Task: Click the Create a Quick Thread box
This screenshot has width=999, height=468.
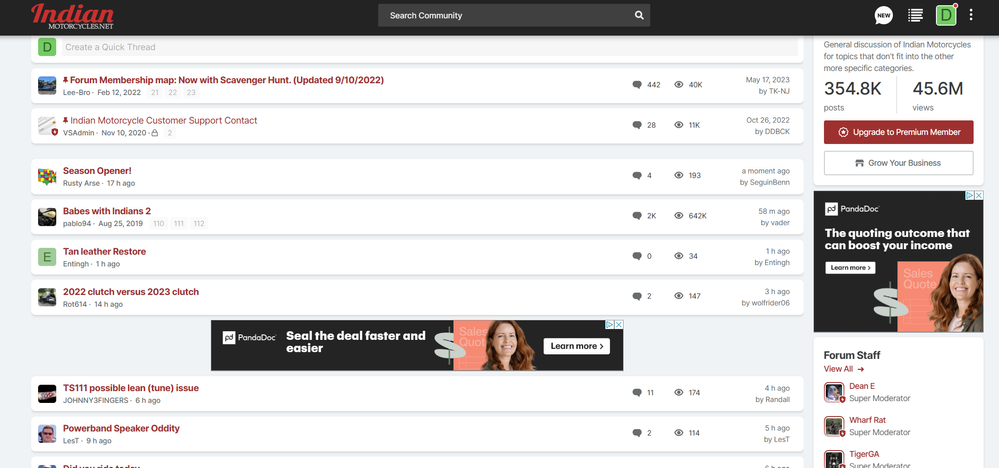Action: pyautogui.click(x=429, y=47)
